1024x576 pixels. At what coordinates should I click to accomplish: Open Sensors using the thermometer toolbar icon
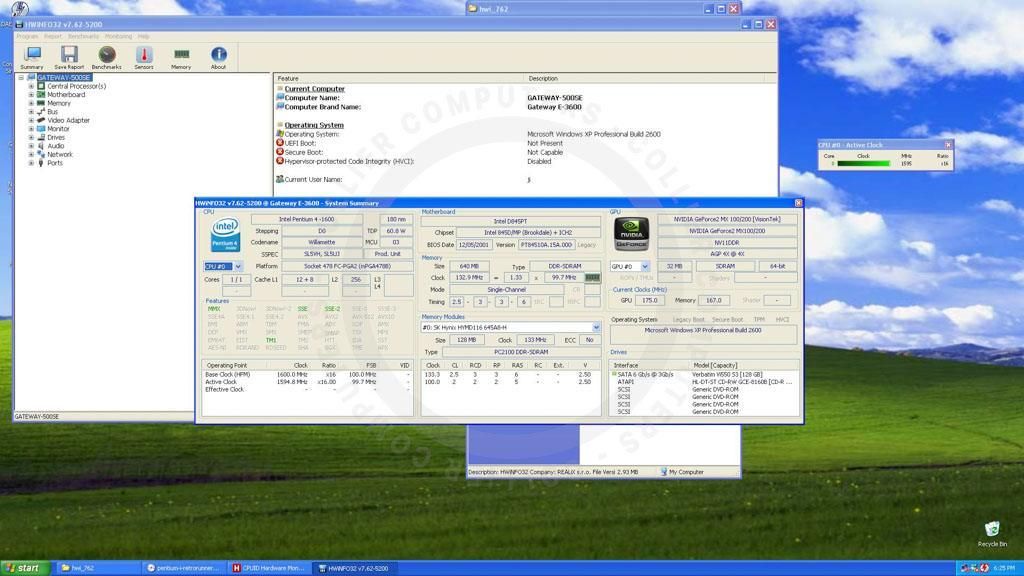point(143,55)
